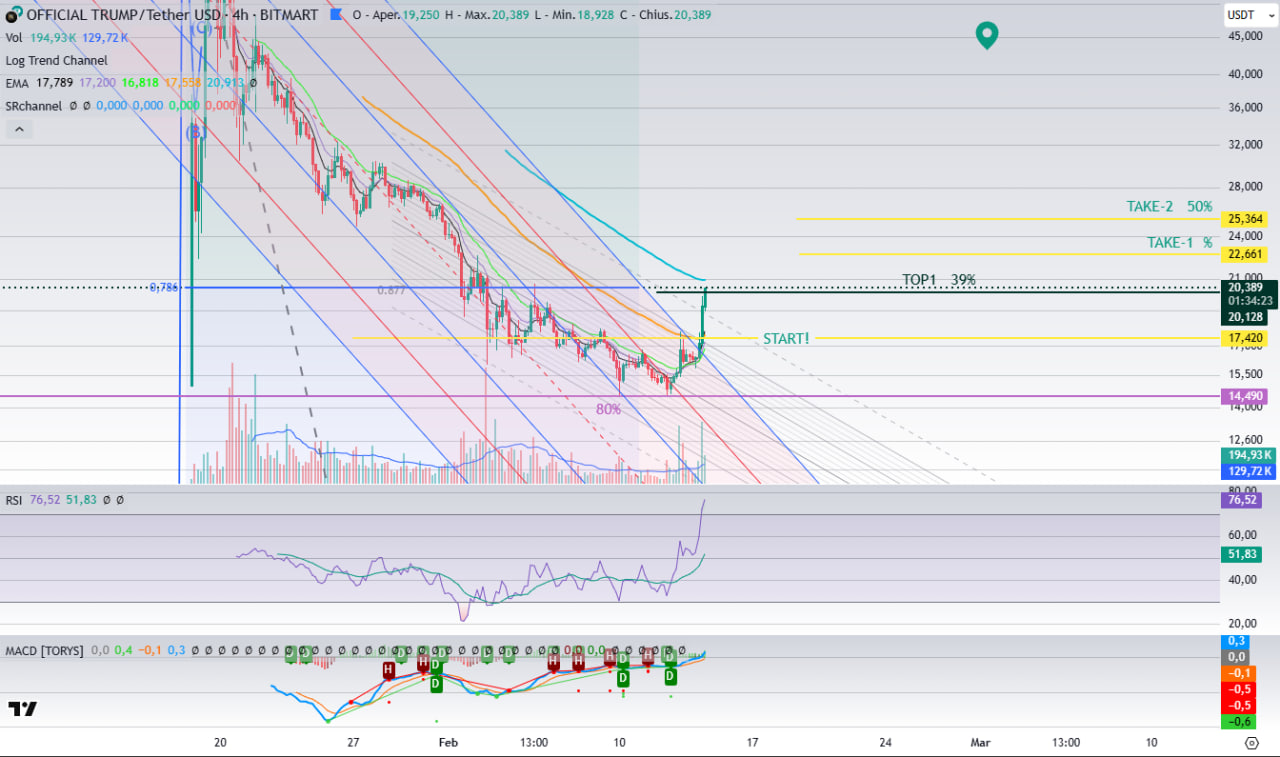Click the first dark red H marker in MACD
The image size is (1280, 757).
[387, 668]
